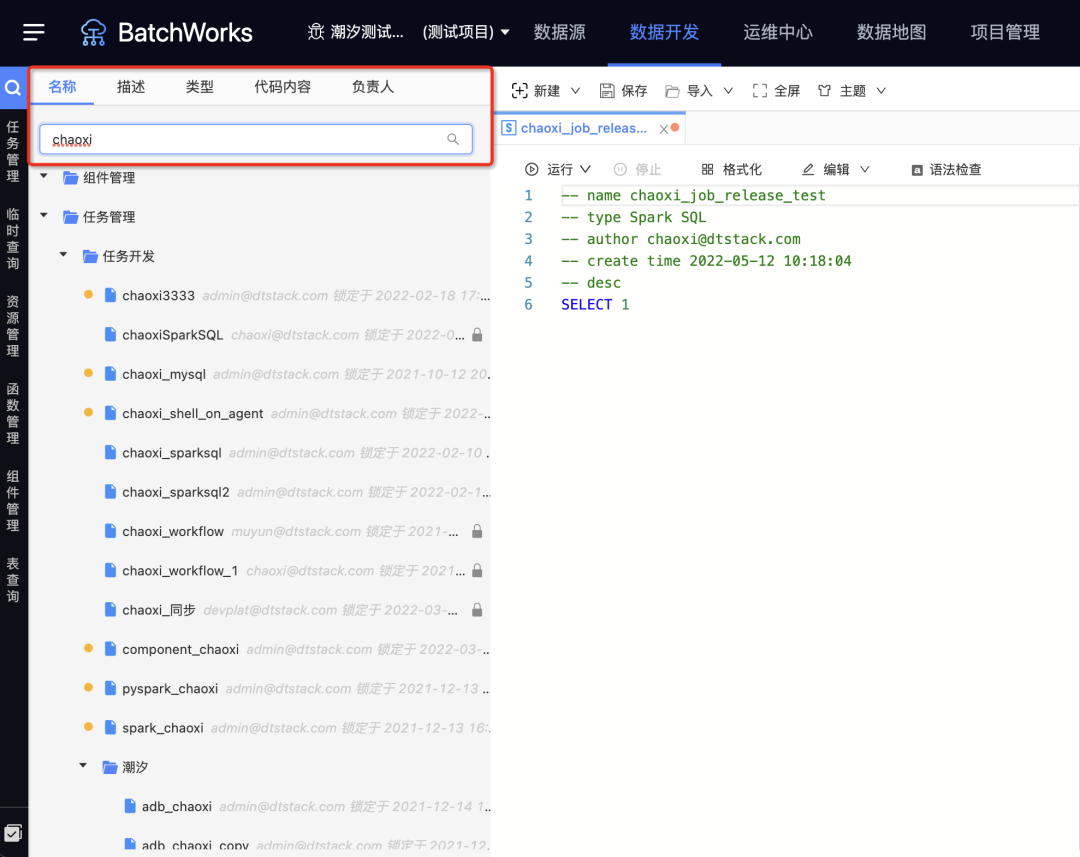Click the hamburger menu icon
This screenshot has width=1080, height=857.
click(34, 32)
